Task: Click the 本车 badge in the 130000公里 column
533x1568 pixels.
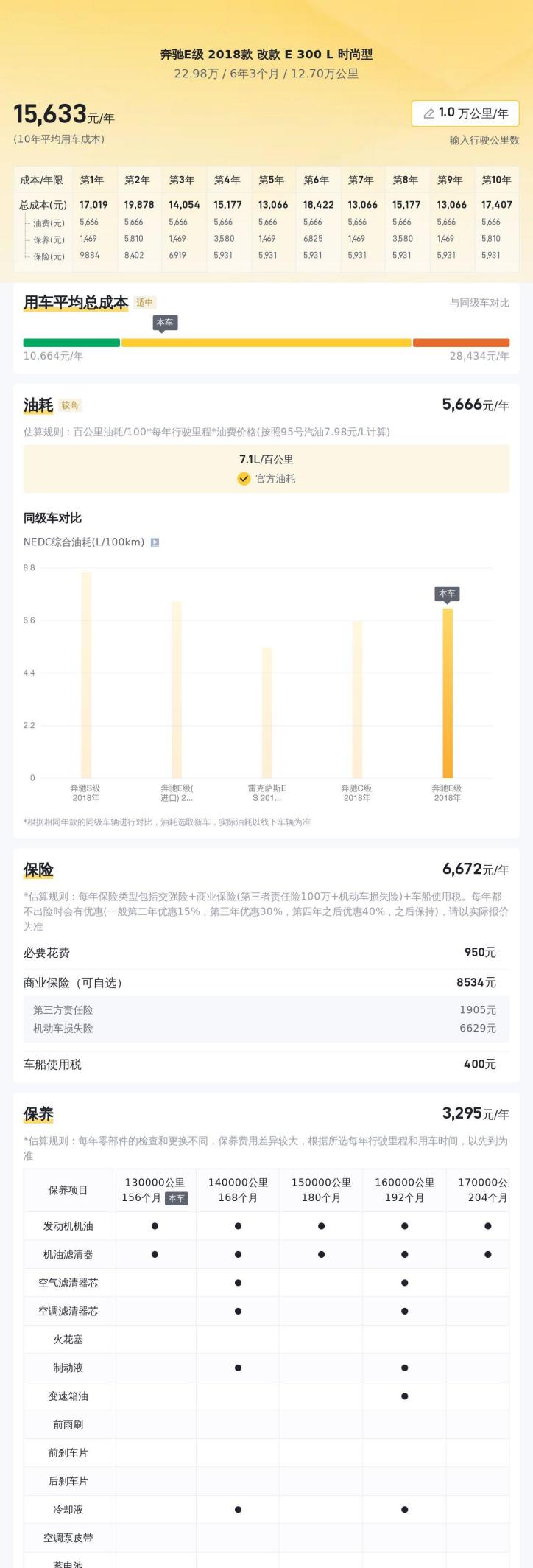Action: tap(177, 1198)
